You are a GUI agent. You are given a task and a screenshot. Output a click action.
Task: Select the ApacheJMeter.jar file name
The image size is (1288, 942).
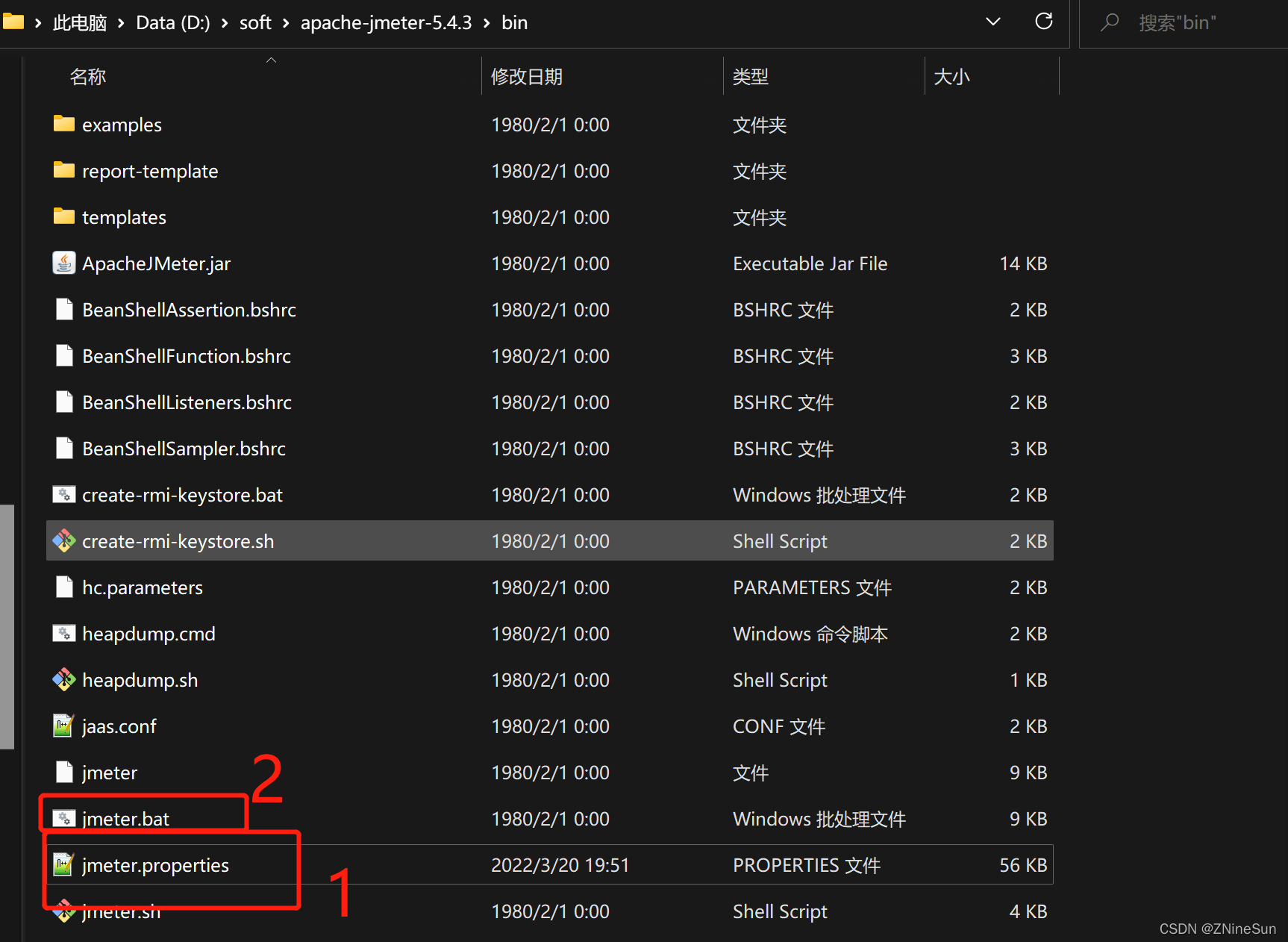[x=156, y=263]
